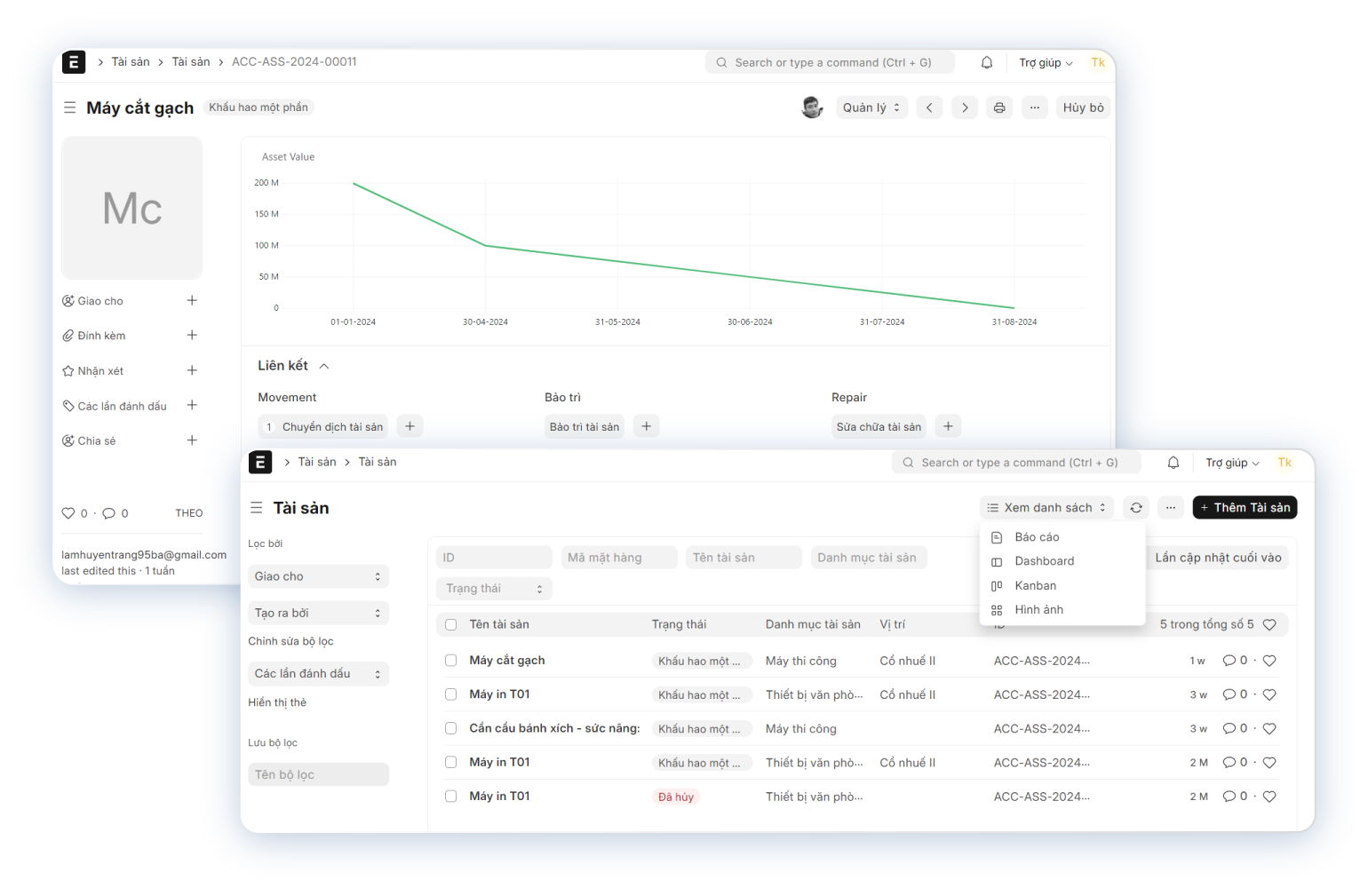Click Thêm Tài sản button
The height and width of the screenshot is (896, 1368).
(1245, 508)
